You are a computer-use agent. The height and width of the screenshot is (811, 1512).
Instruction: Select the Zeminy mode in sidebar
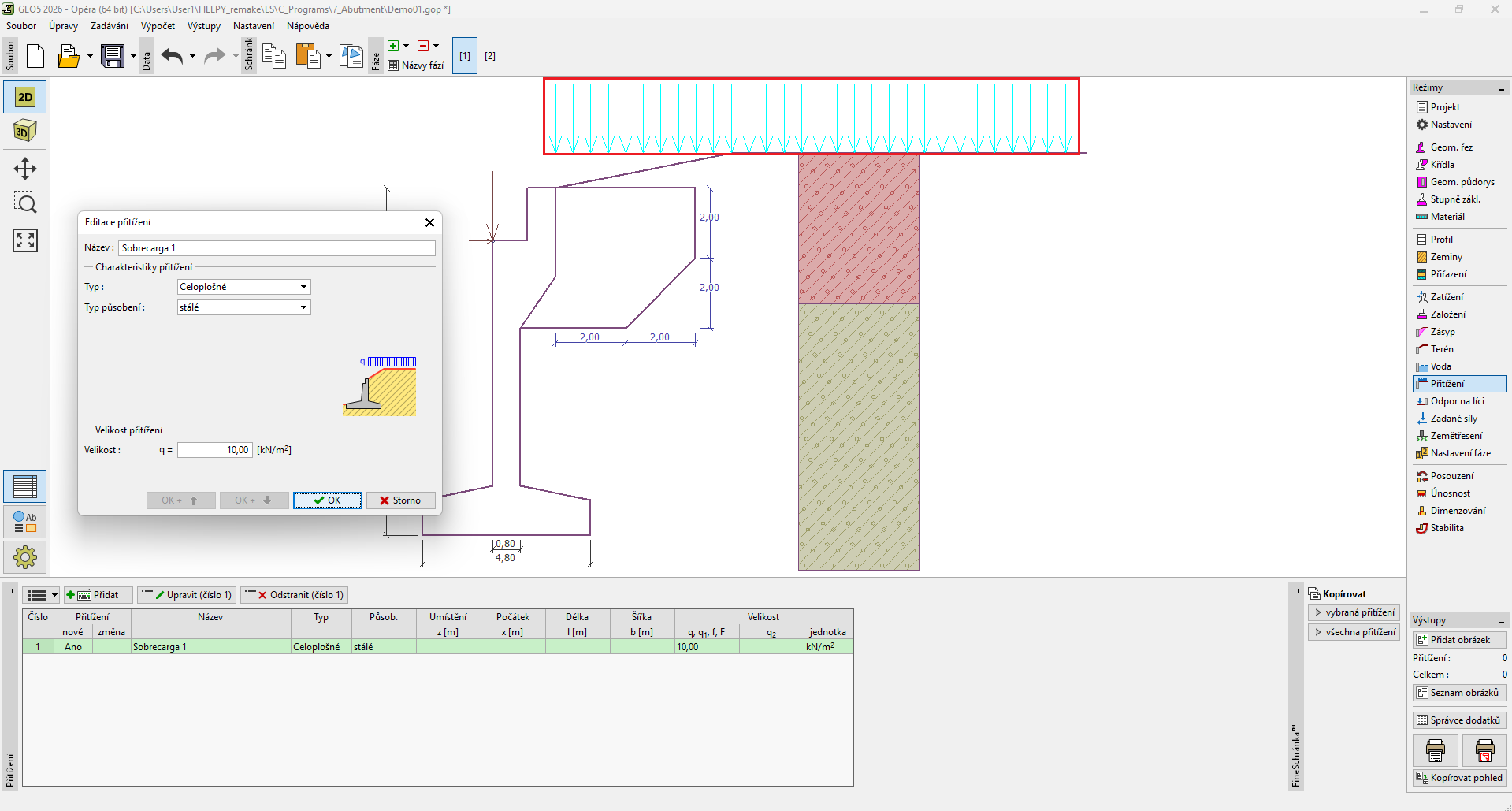(1446, 257)
